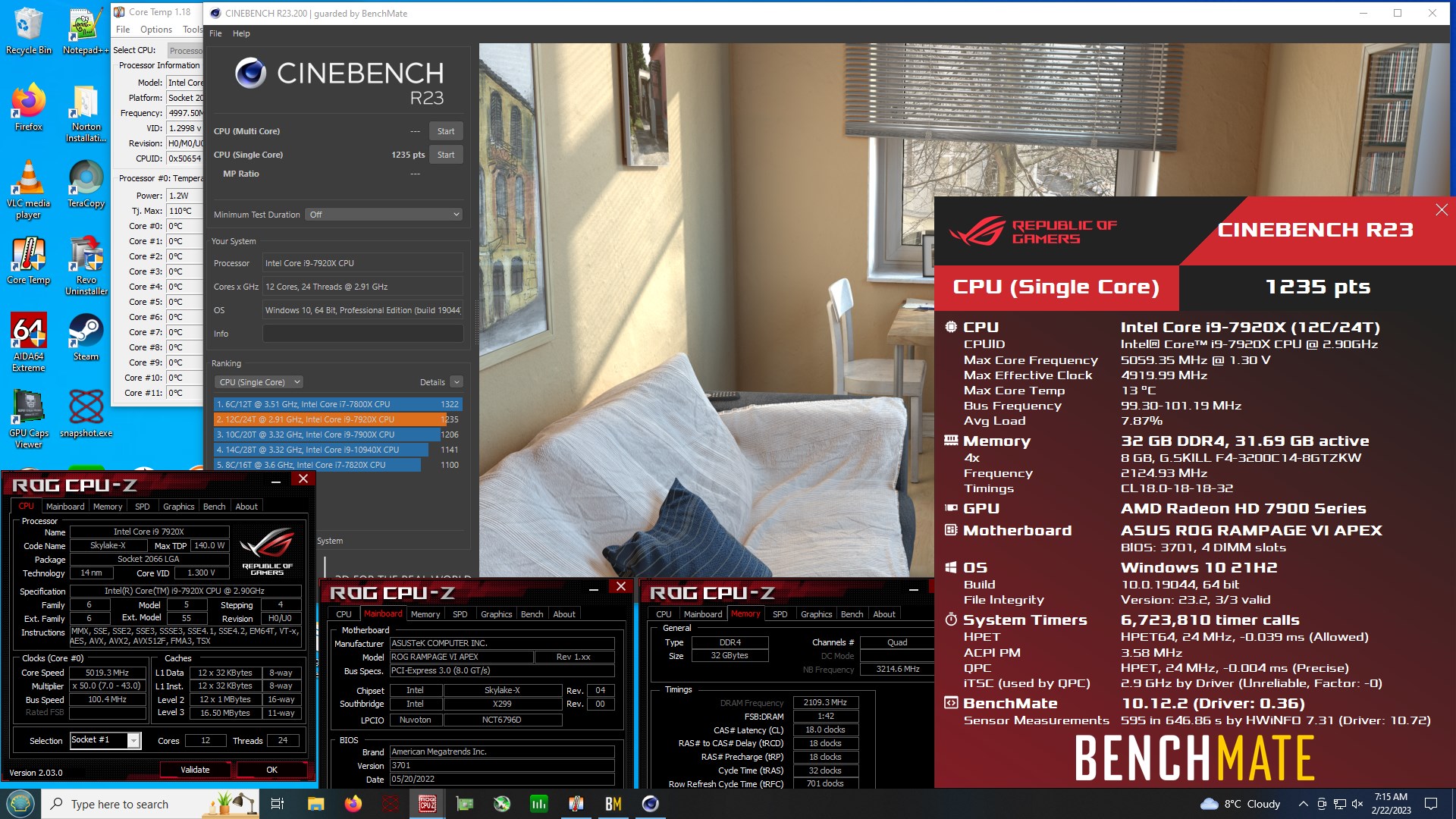Select ranking row Intel Core i7-7800X

click(x=338, y=404)
